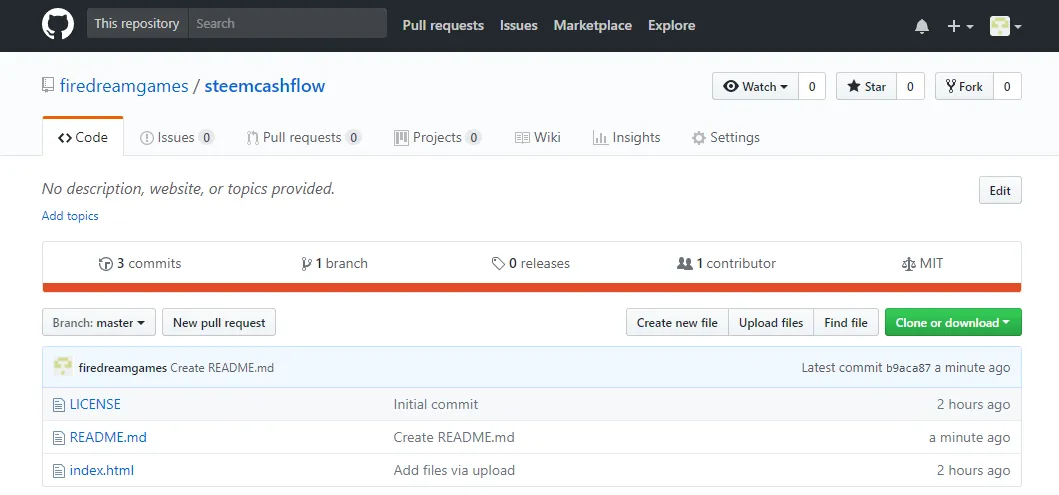Click the file icon beside README.md
This screenshot has width=1059, height=495.
tap(59, 438)
